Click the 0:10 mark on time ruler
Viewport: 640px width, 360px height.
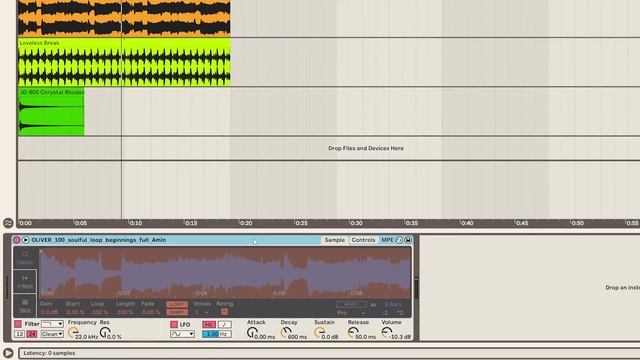tap(136, 223)
